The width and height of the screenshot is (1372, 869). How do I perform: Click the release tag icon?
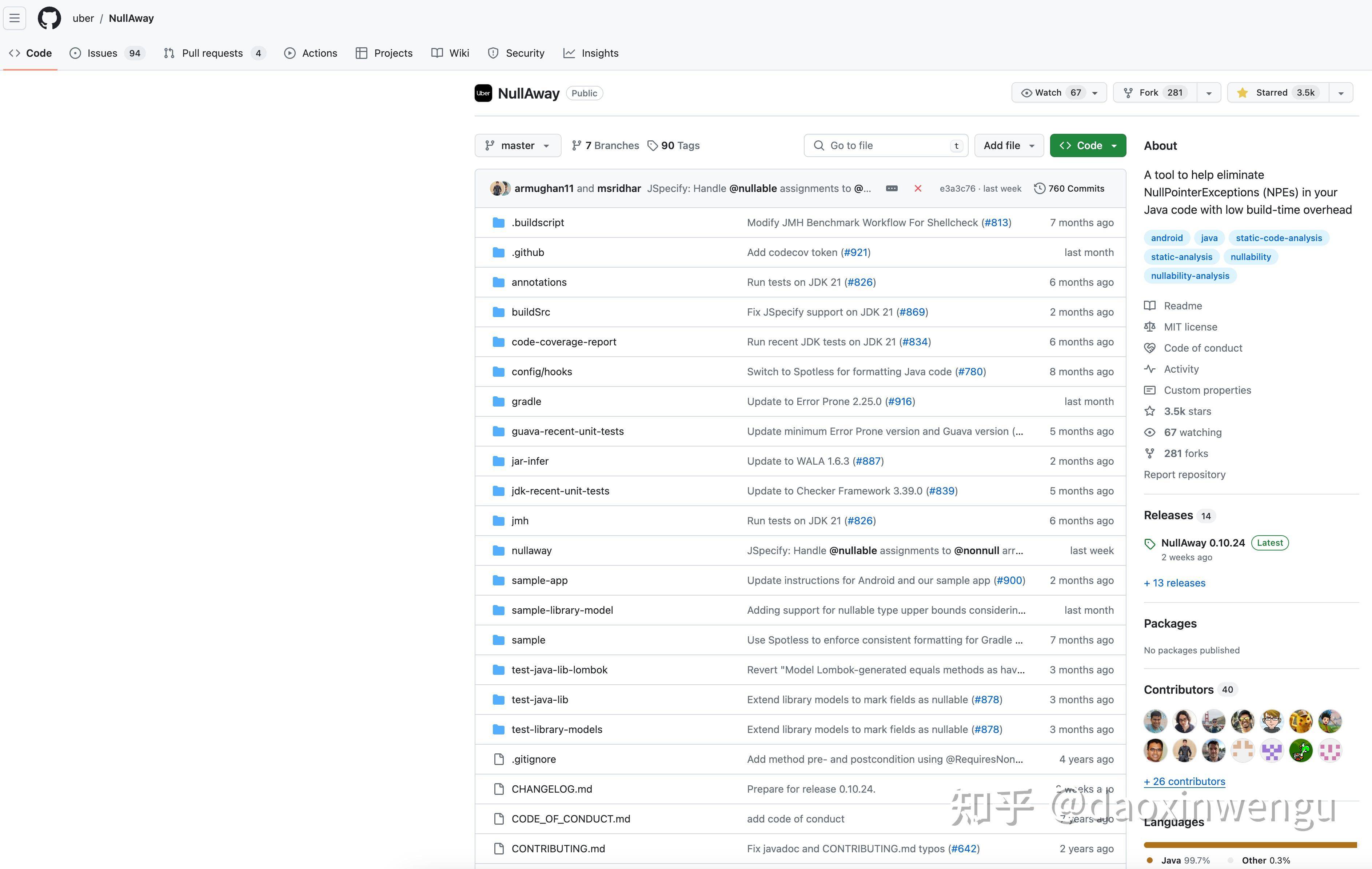pyautogui.click(x=1150, y=544)
